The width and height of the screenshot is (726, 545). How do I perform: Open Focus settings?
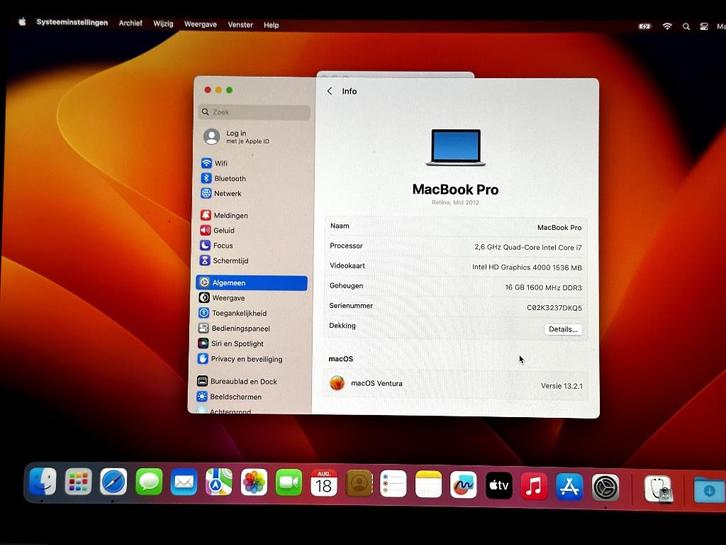point(222,245)
